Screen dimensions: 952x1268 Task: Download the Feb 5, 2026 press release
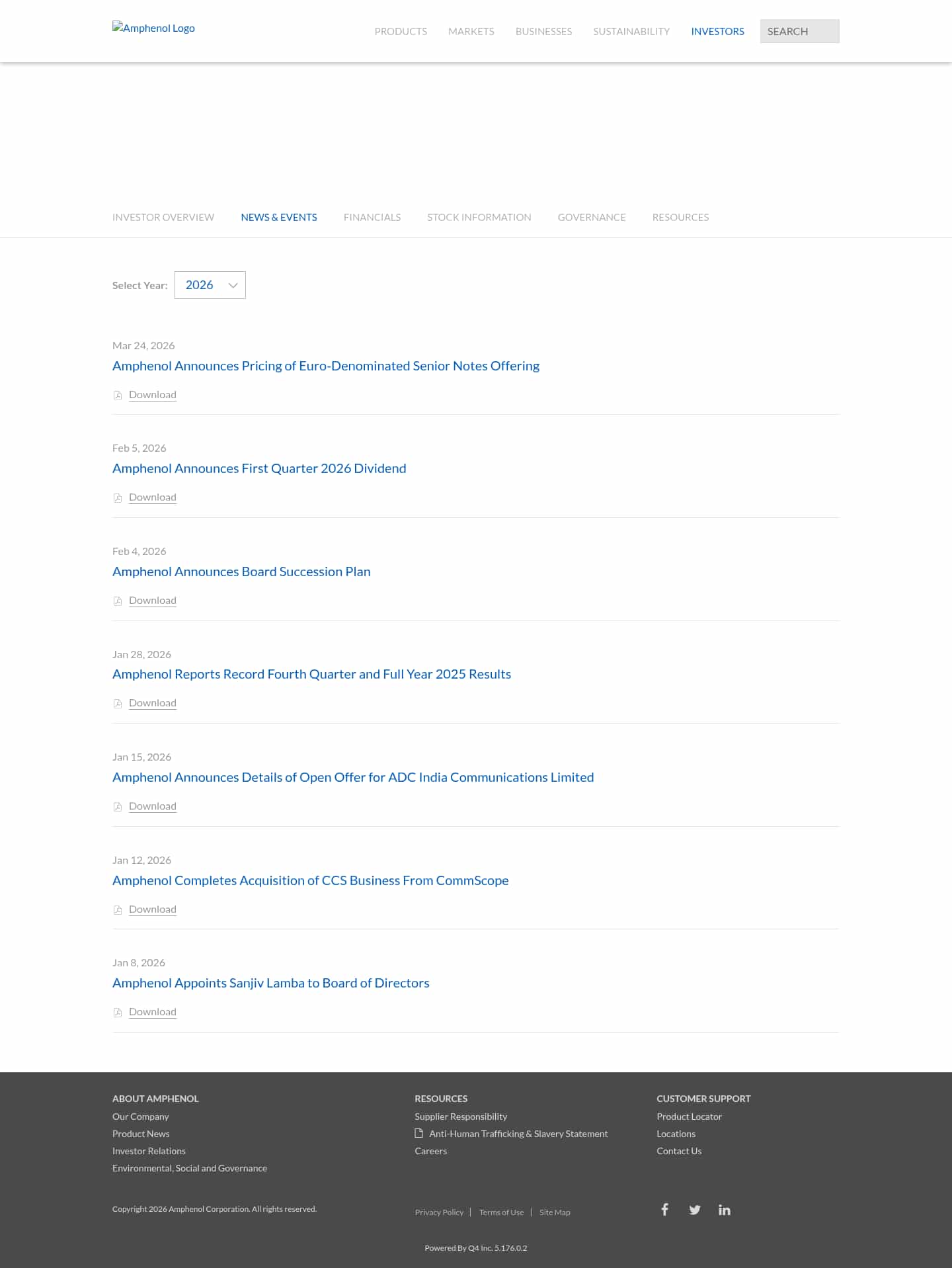153,497
